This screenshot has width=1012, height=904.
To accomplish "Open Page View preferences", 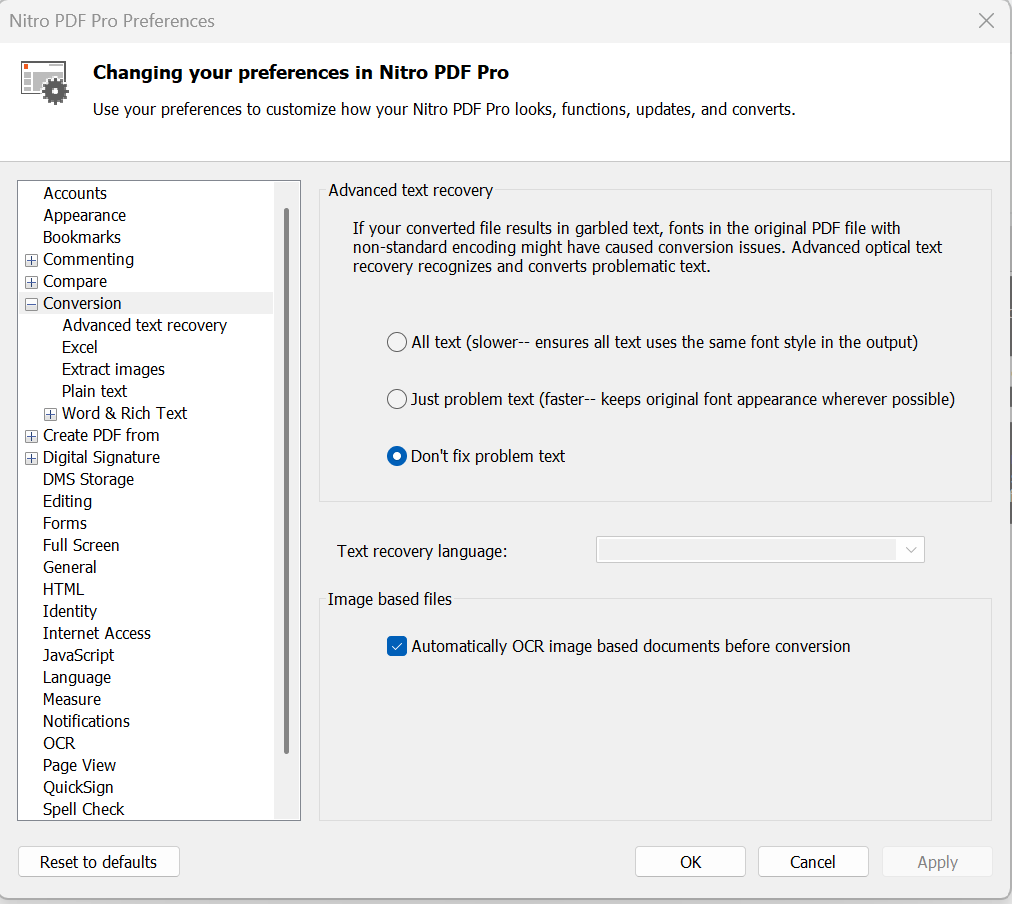I will 79,765.
